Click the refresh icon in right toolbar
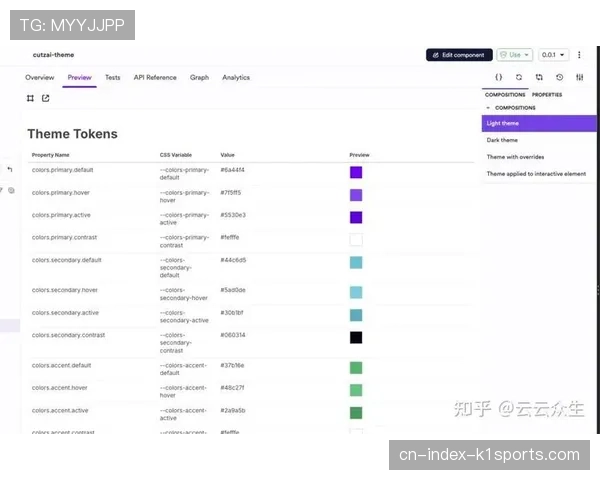 519,77
